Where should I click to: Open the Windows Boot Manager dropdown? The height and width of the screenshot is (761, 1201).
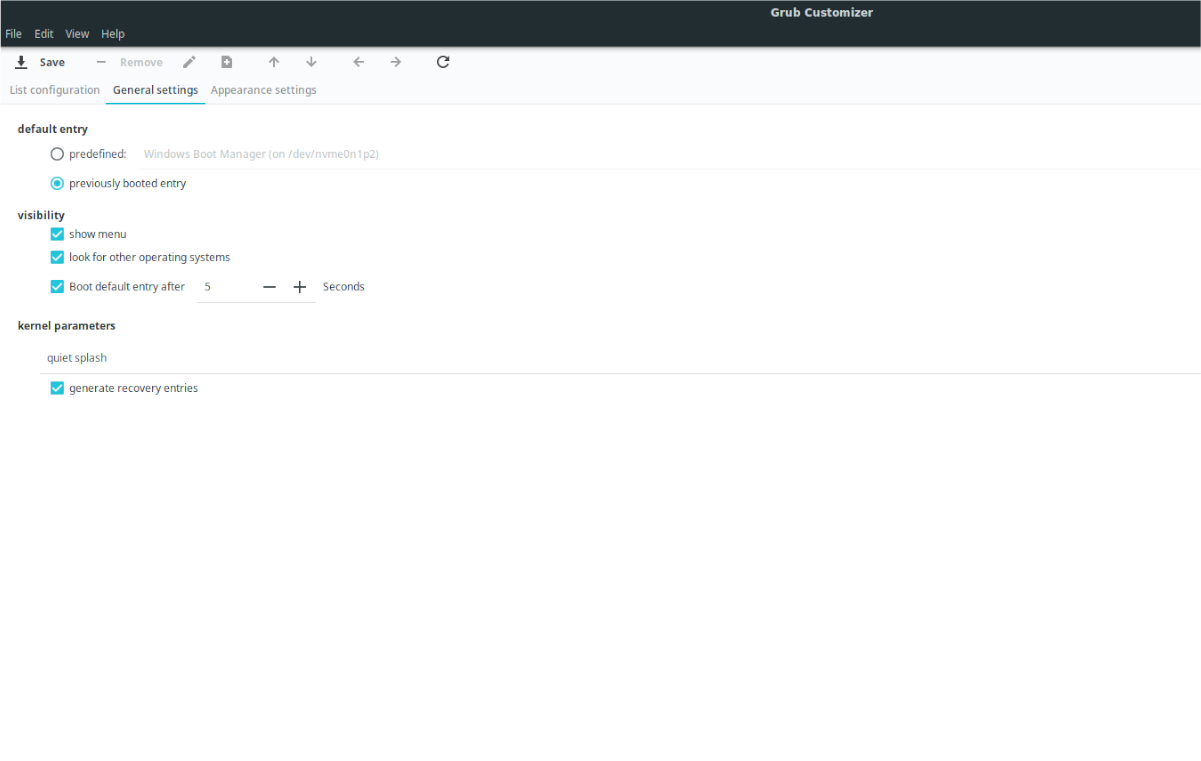[667, 154]
